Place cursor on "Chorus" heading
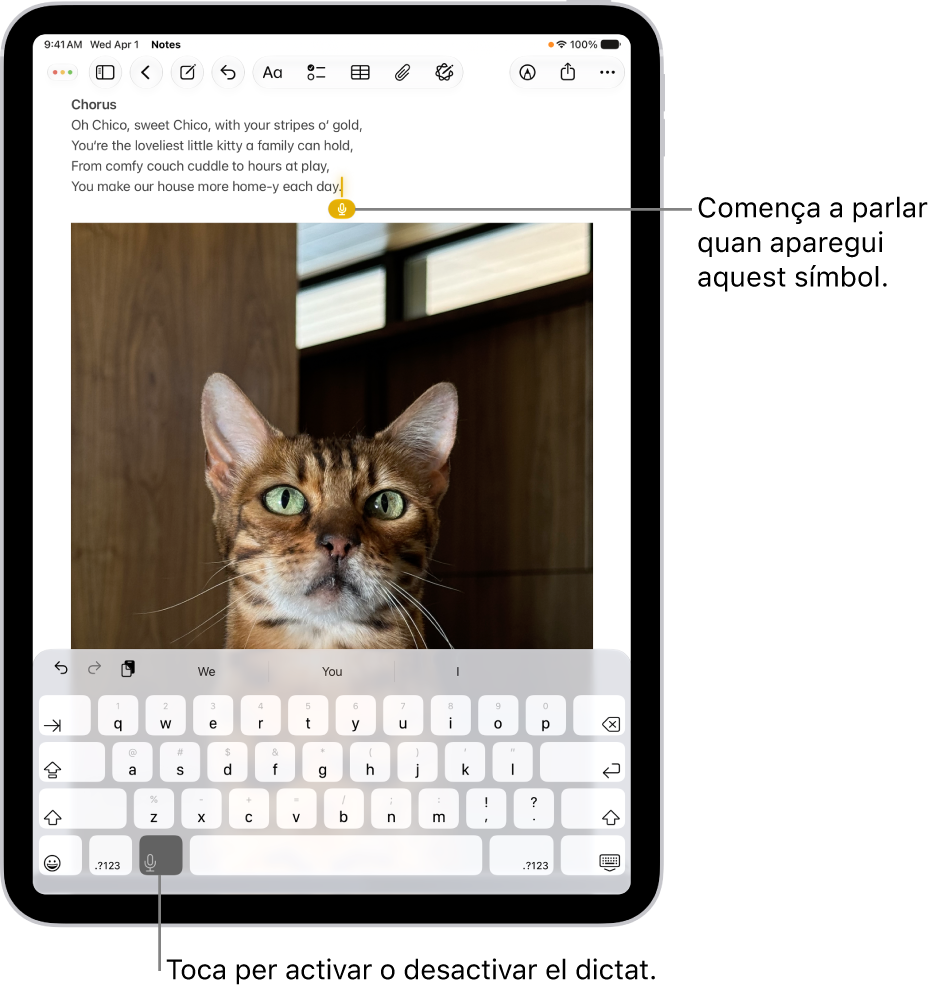This screenshot has width=939, height=995. [x=94, y=105]
